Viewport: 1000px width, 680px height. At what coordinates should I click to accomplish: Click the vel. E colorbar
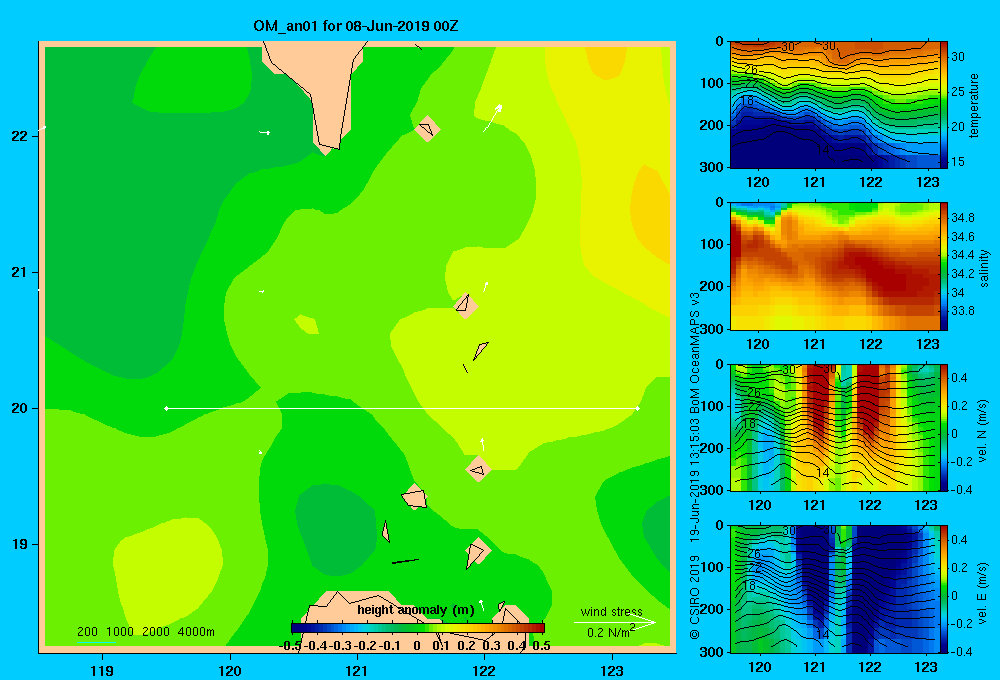tap(944, 589)
